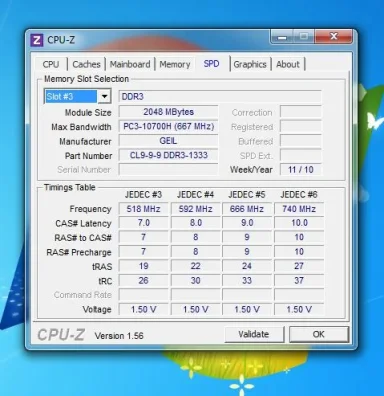The height and width of the screenshot is (396, 384).
Task: Click the tRC value 33
Action: pos(247,281)
